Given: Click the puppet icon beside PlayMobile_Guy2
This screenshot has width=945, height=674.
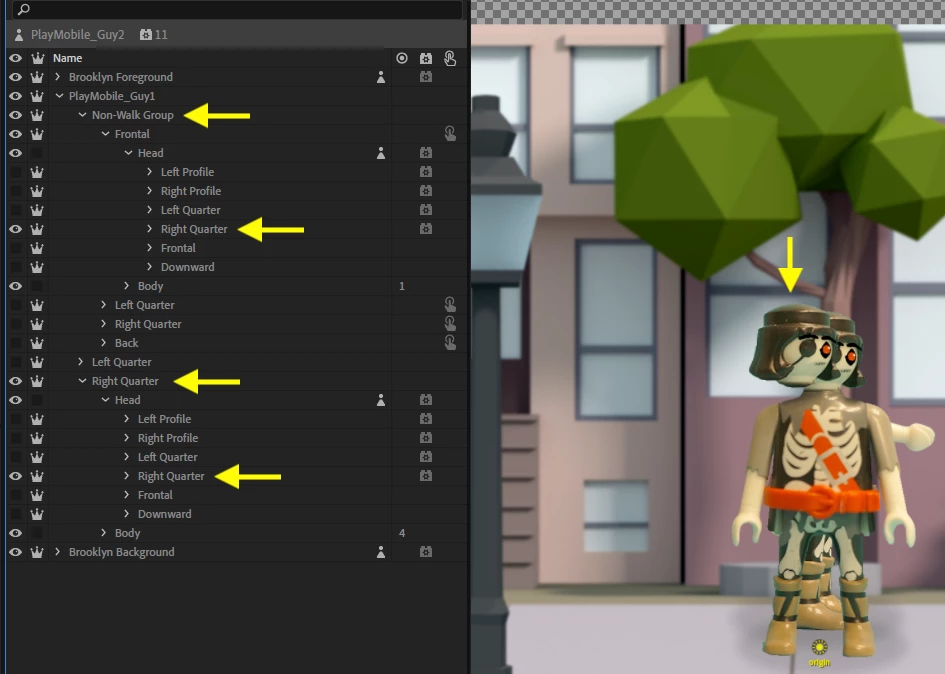Looking at the screenshot, I should tap(19, 35).
